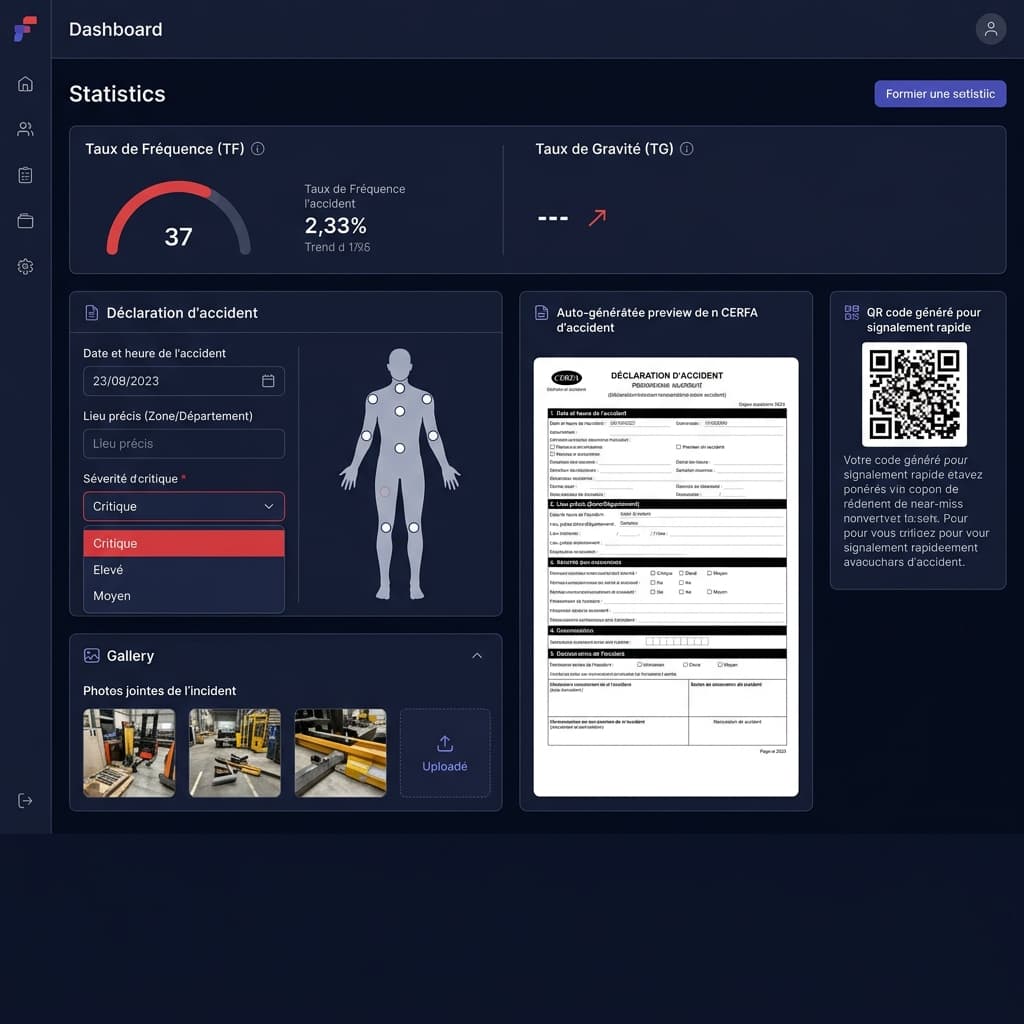Screen dimensions: 1024x1024
Task: Open the settings gear in sidebar
Action: point(25,267)
